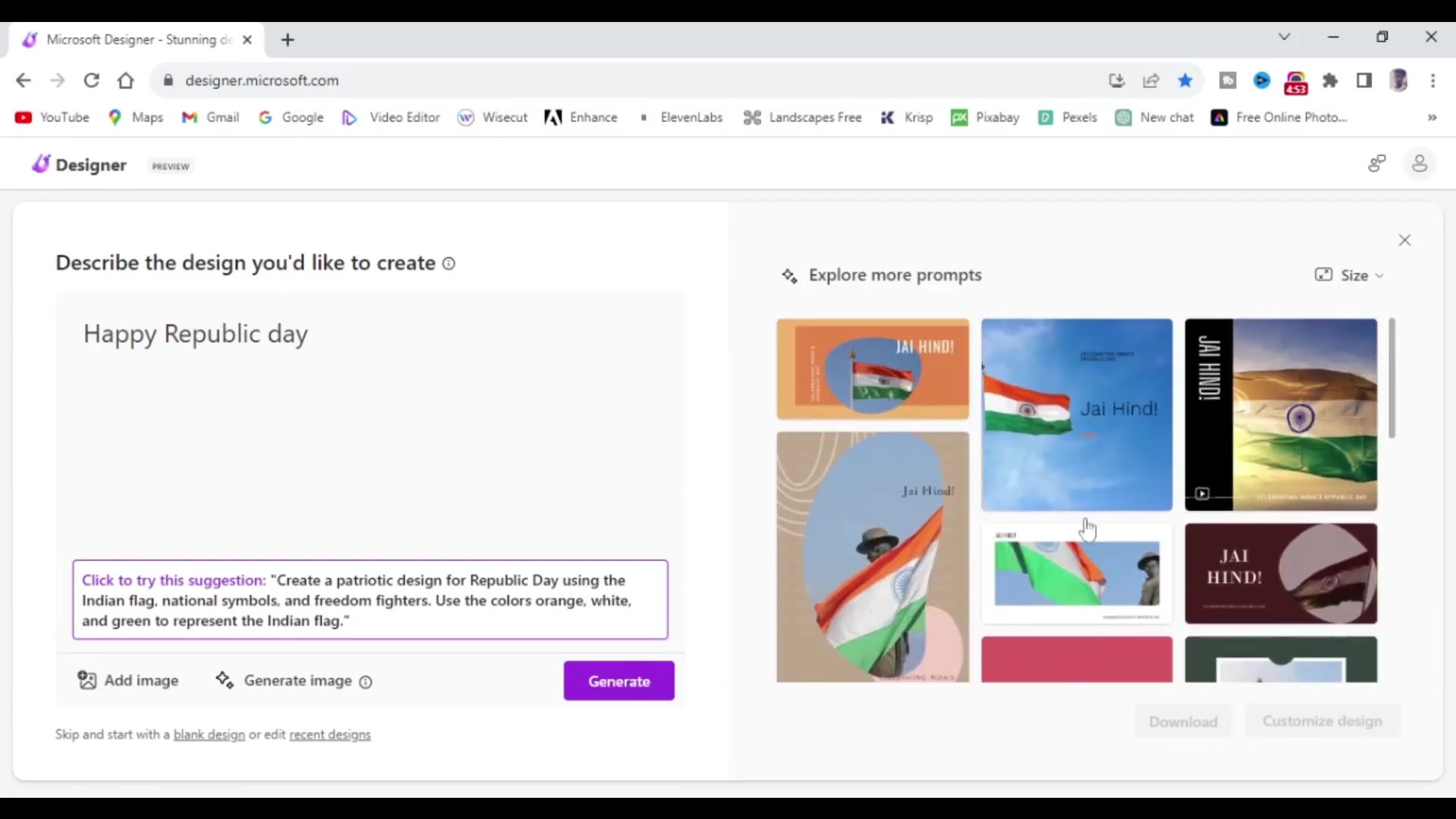Image resolution: width=1456 pixels, height=819 pixels.
Task: Open the Free Online Photo bookmark
Action: pyautogui.click(x=1279, y=118)
